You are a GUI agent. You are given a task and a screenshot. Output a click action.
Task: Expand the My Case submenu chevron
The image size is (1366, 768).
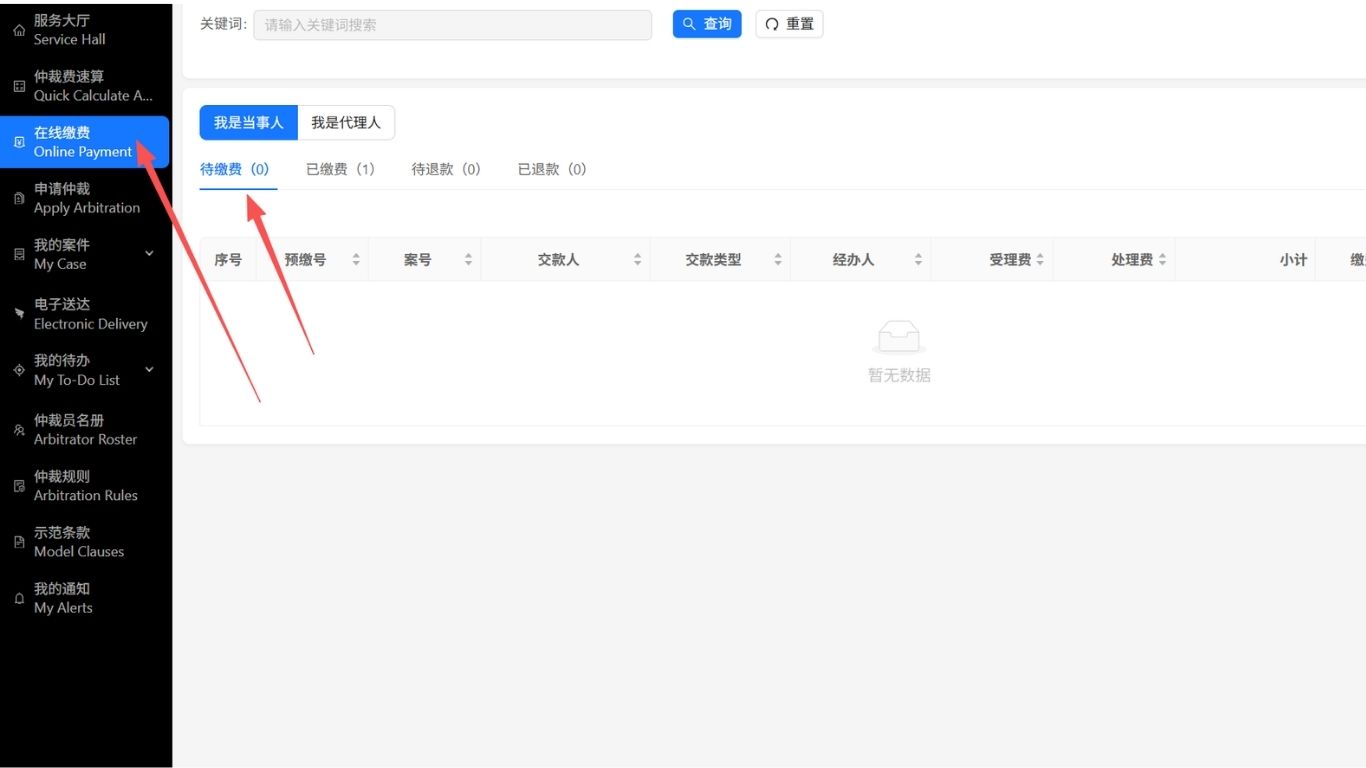pyautogui.click(x=149, y=254)
